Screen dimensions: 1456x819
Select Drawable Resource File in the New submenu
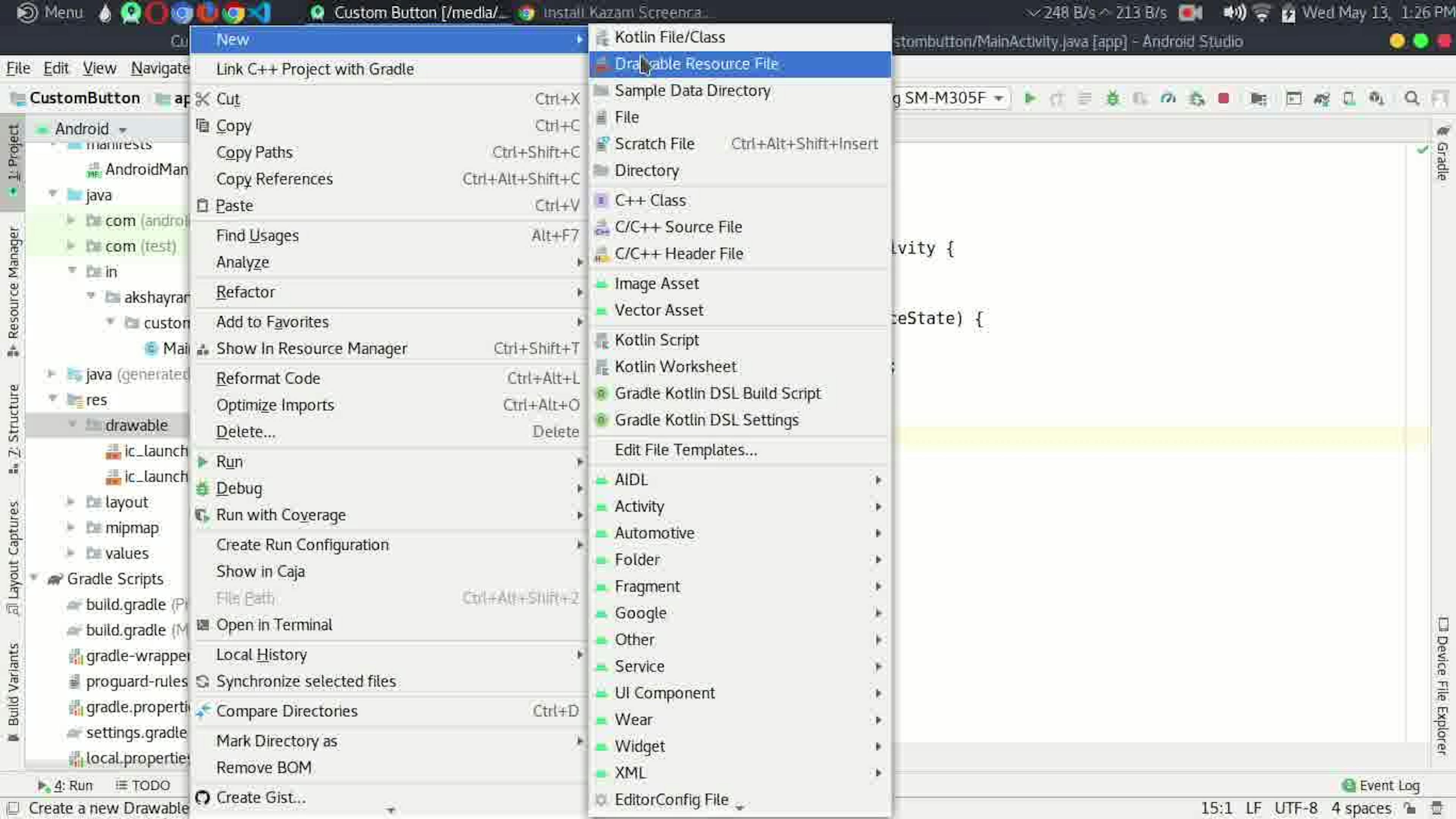point(739,64)
